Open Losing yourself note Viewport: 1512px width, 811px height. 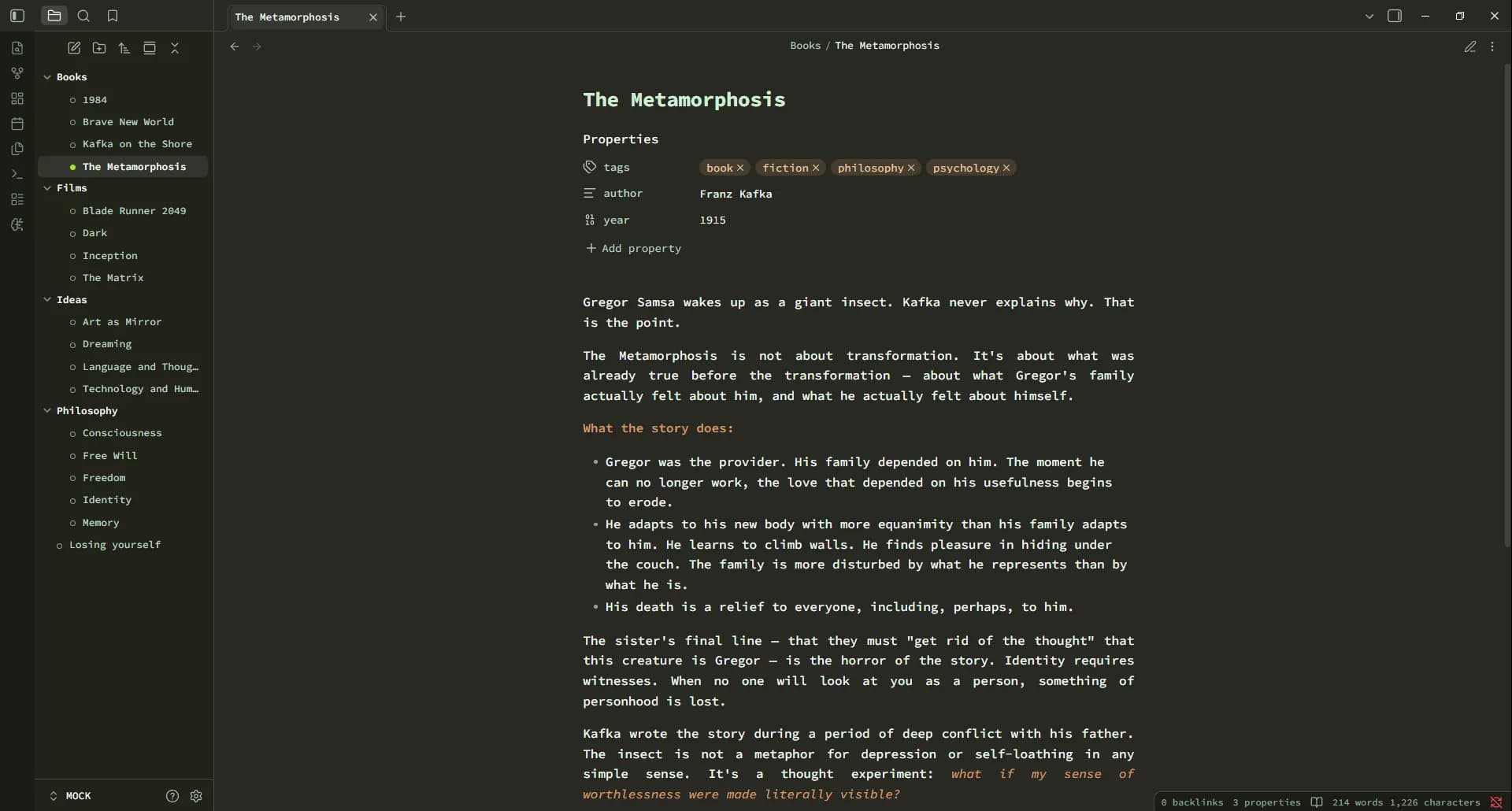115,545
